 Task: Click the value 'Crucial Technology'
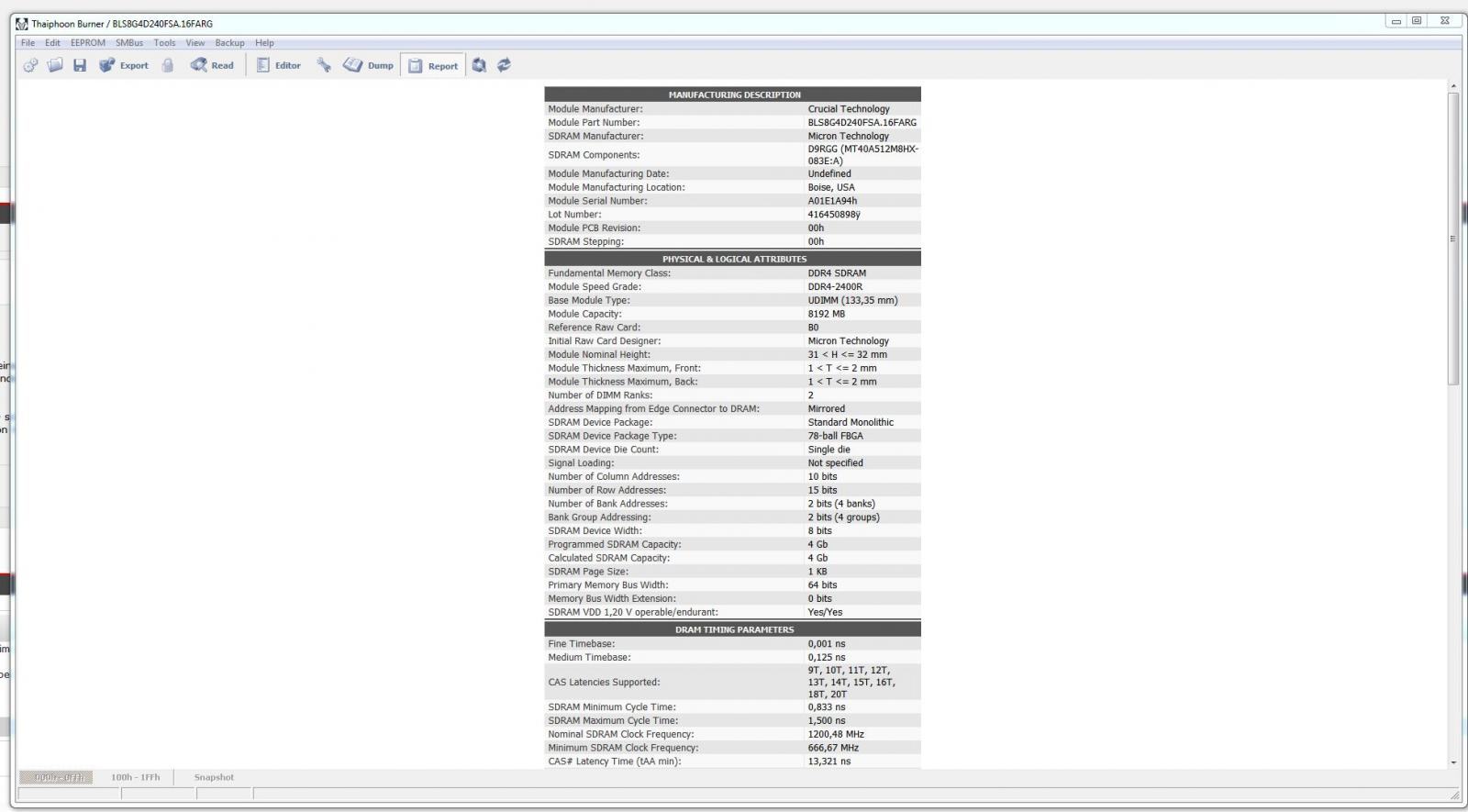pyautogui.click(x=849, y=108)
